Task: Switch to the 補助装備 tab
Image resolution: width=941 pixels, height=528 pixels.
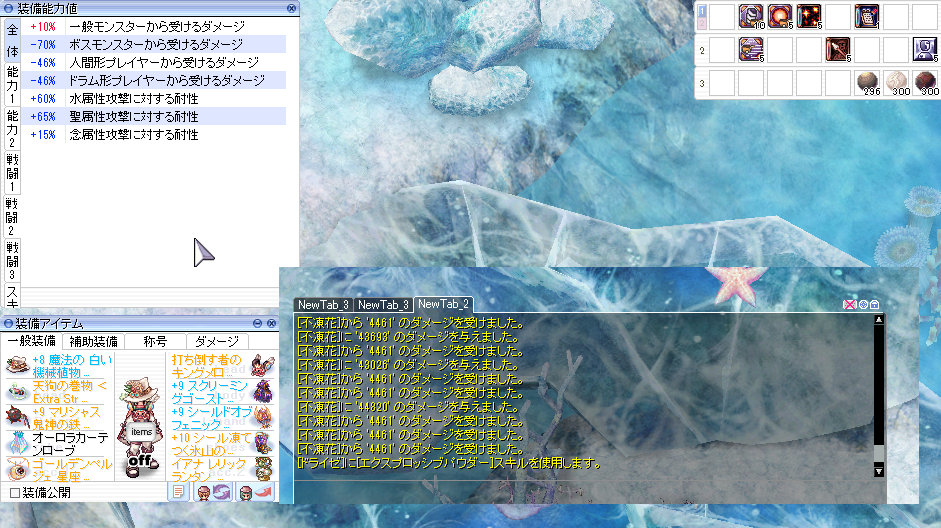Action: [x=93, y=342]
